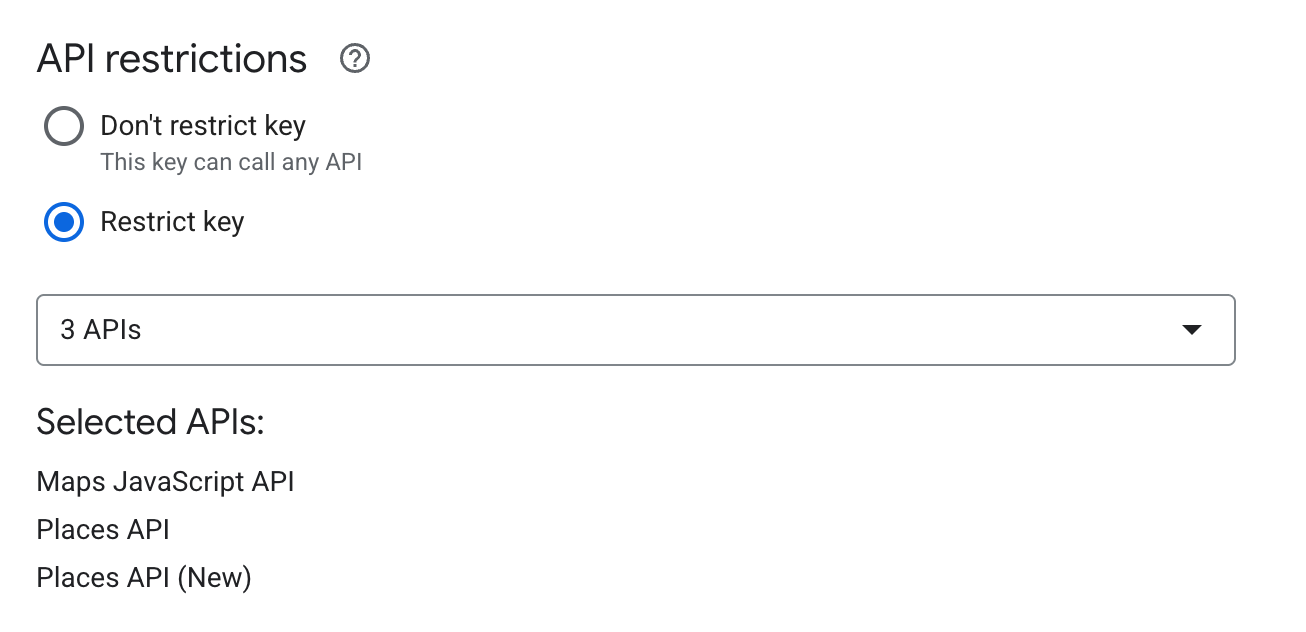The width and height of the screenshot is (1306, 632).
Task: Click the "API restrictions" section heading
Action: point(172,60)
